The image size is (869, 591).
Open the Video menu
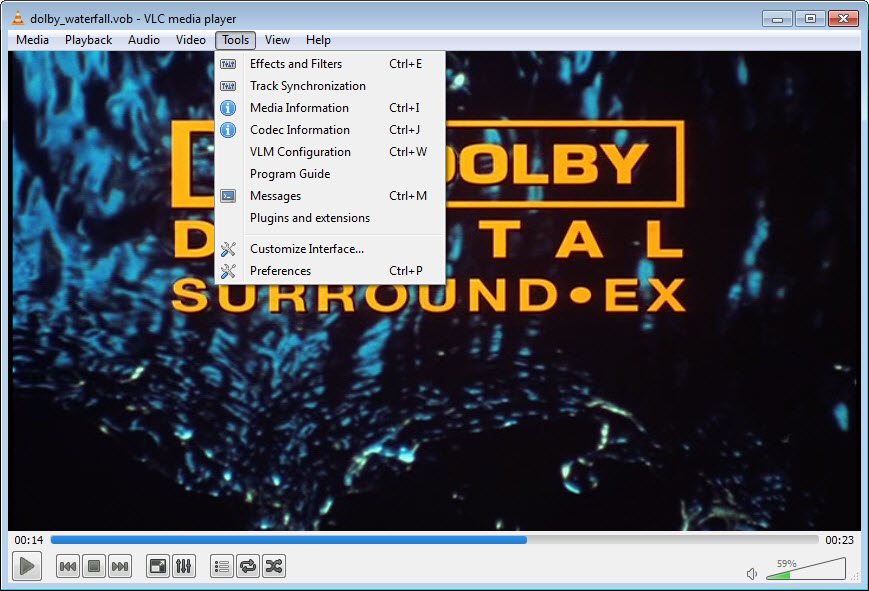(191, 40)
